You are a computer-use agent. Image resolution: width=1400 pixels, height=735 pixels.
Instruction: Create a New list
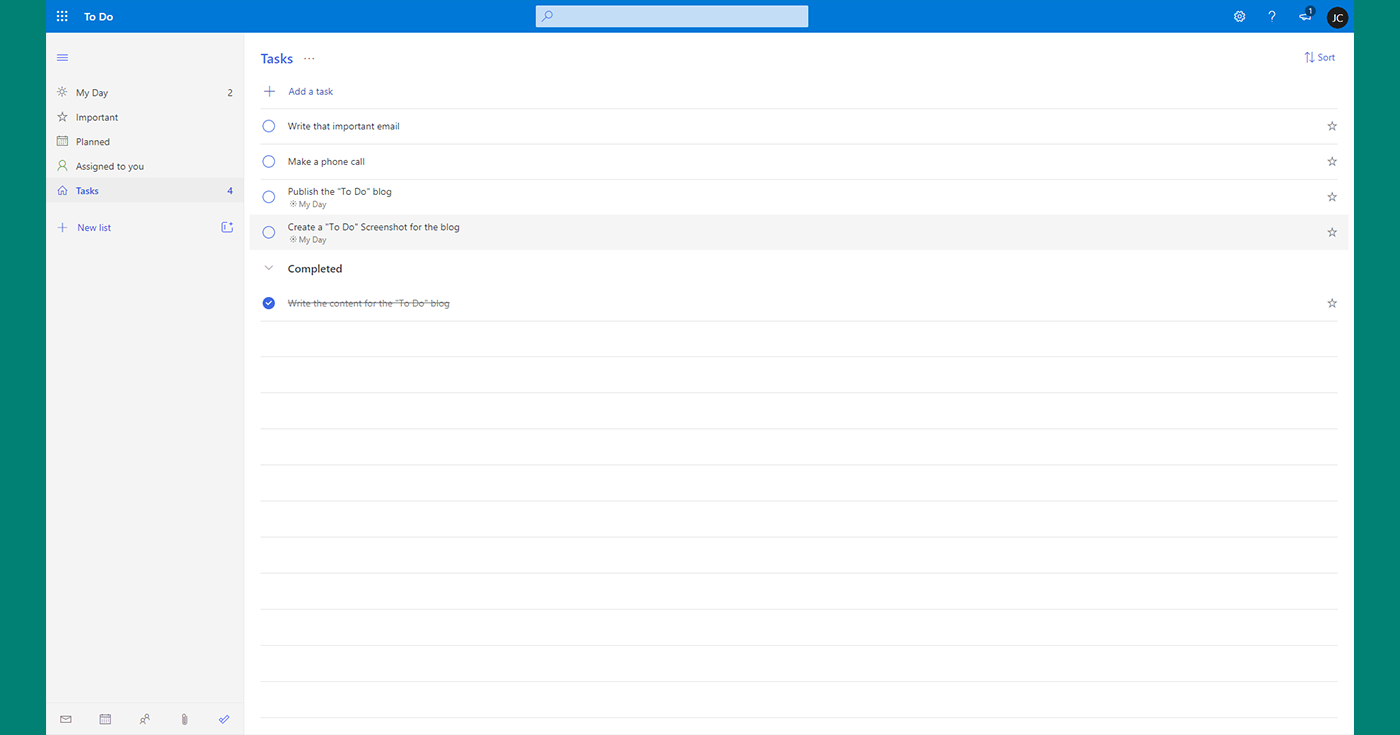pyautogui.click(x=93, y=227)
